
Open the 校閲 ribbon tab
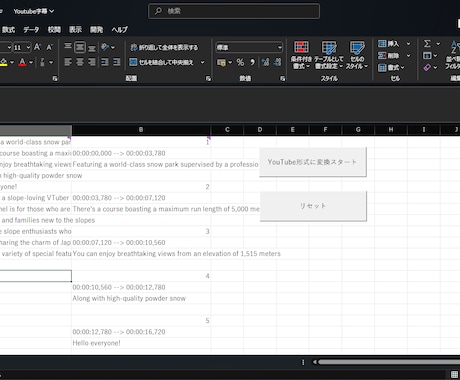(54, 30)
